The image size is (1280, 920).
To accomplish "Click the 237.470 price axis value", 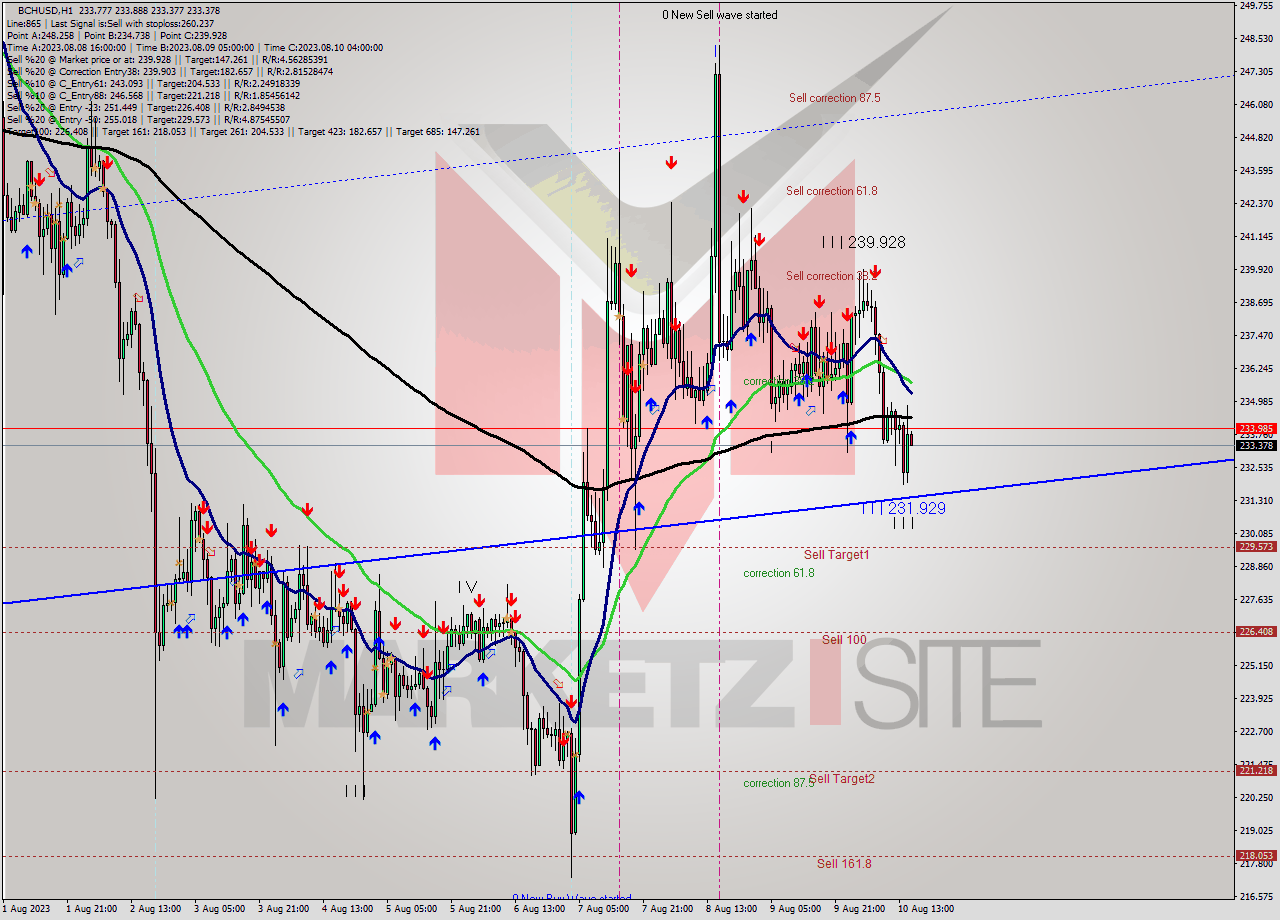I will 1256,336.
